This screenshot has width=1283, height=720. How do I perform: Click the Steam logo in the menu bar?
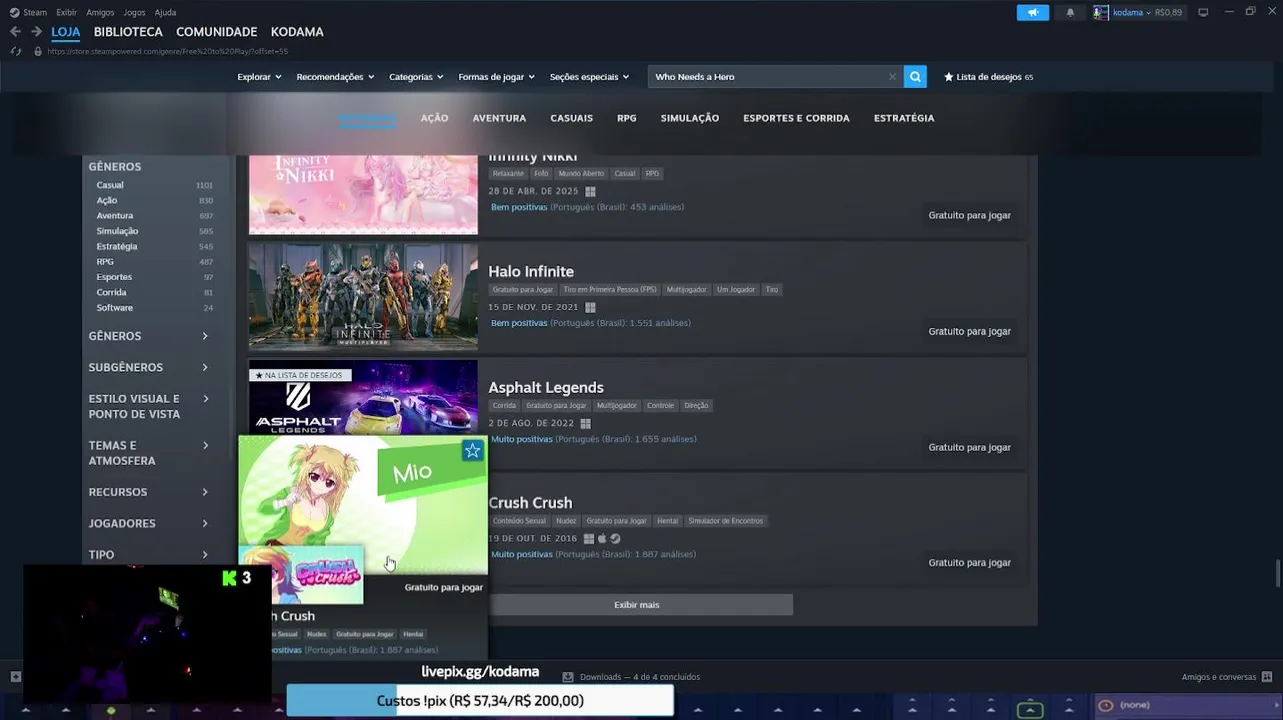[14, 12]
